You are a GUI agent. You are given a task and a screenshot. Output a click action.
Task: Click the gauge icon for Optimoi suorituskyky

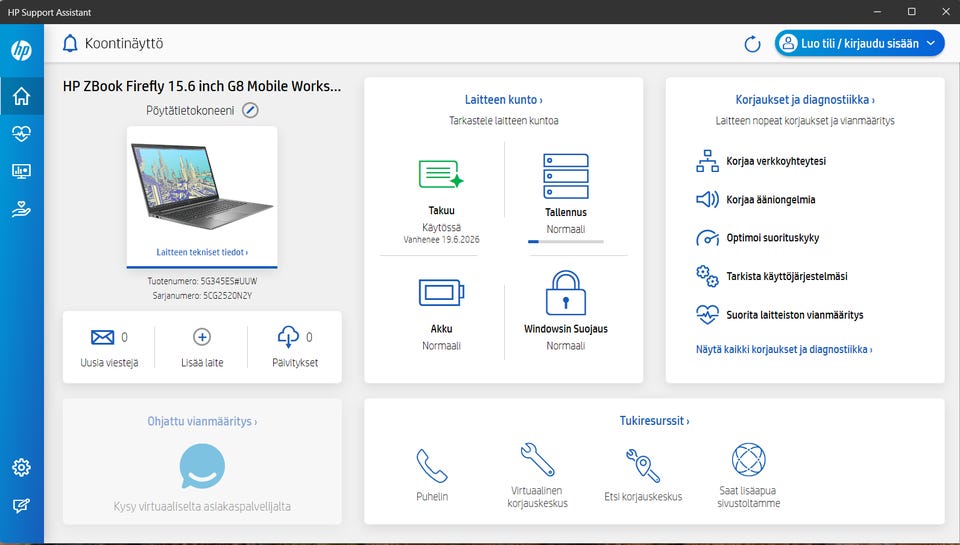click(x=707, y=238)
